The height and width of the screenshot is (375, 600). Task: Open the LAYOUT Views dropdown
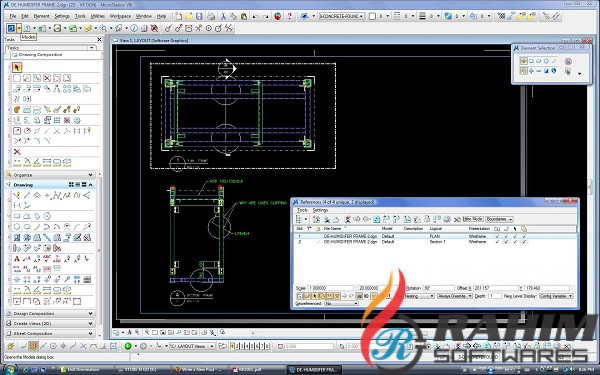click(x=192, y=346)
